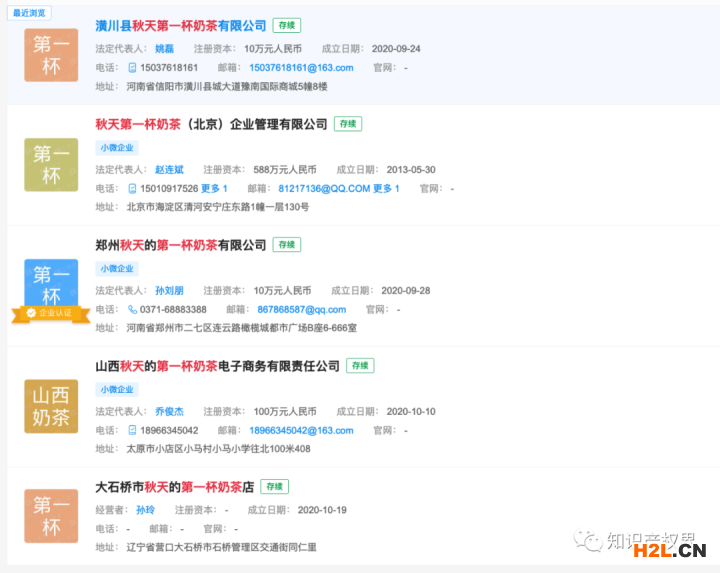The height and width of the screenshot is (573, 720).
Task: Expand 更多 1 next to email 81217136@QQ.COM
Action: pos(386,189)
